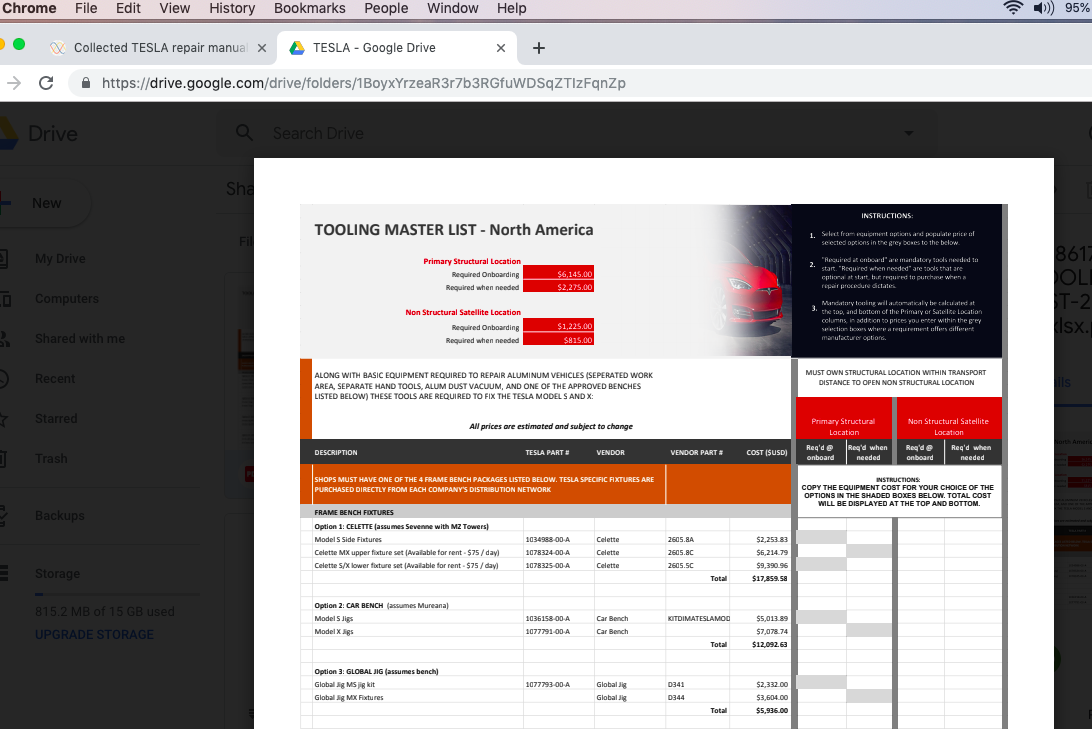
Task: Open the Help menu
Action: pyautogui.click(x=512, y=8)
